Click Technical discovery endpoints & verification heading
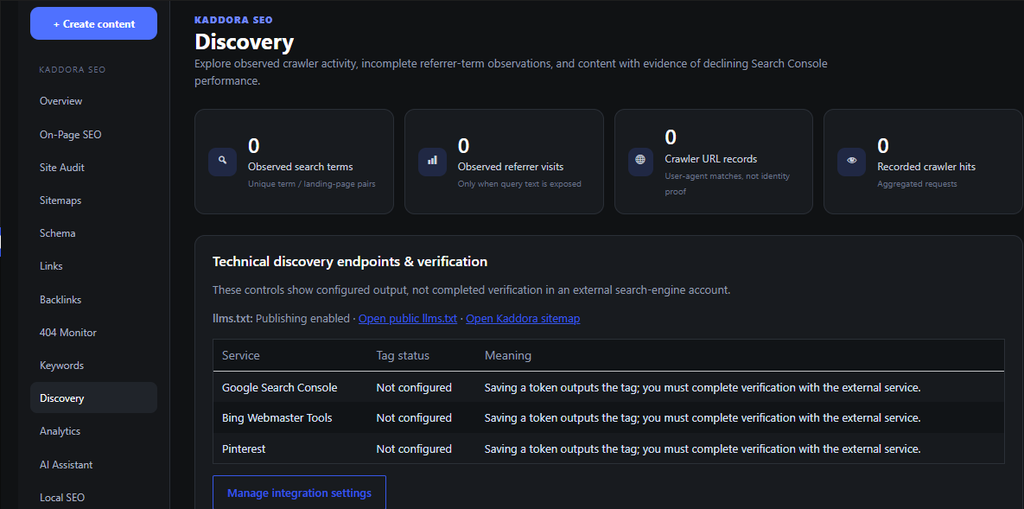The height and width of the screenshot is (509, 1024). click(x=350, y=262)
